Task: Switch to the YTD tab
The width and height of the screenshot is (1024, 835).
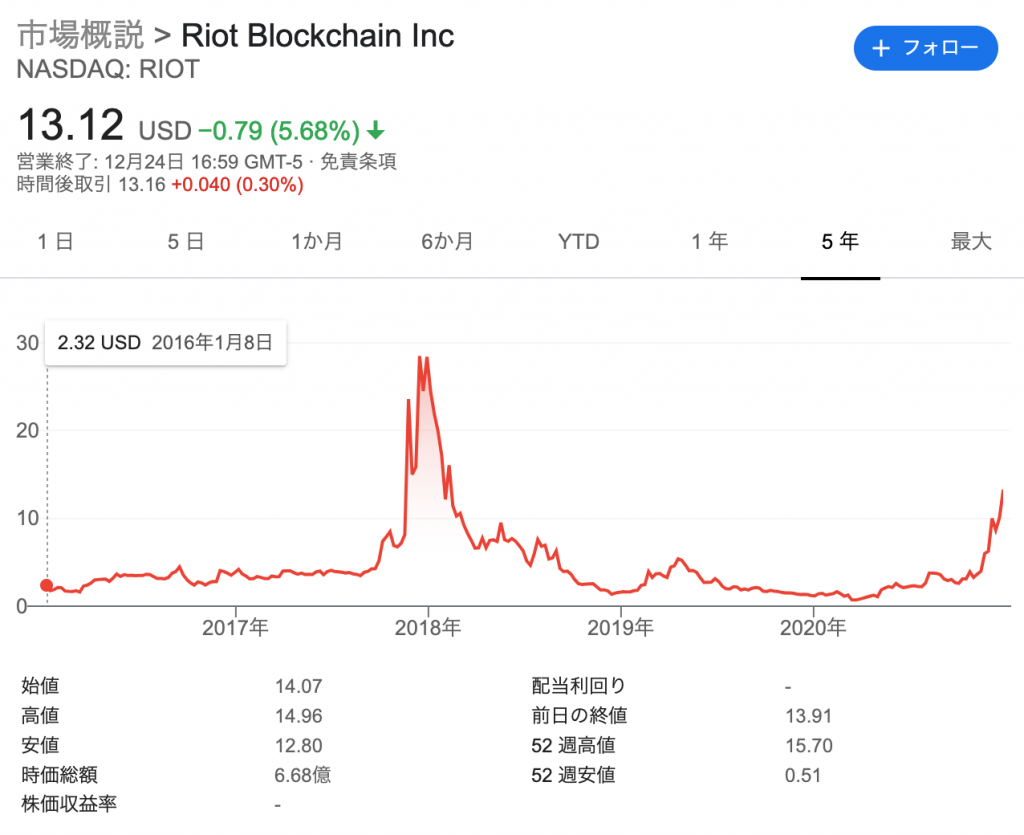Action: [x=578, y=241]
